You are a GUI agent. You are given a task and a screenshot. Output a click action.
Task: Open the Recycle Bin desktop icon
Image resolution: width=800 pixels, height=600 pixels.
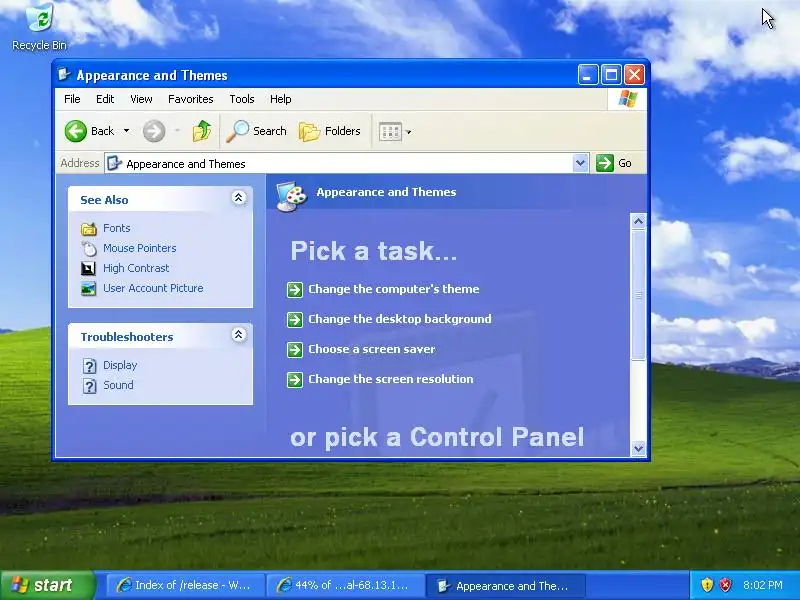(40, 27)
